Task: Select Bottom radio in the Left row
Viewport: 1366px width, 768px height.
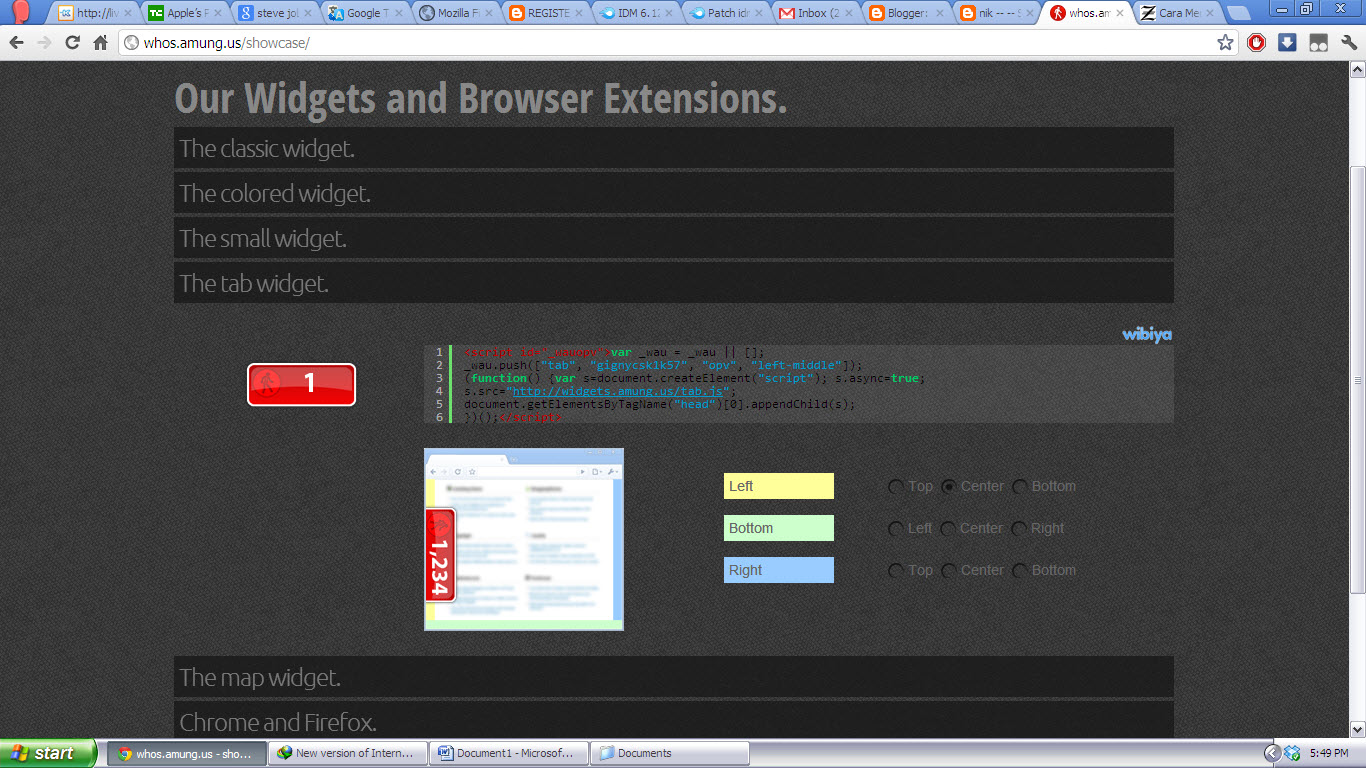Action: pyautogui.click(x=1019, y=487)
